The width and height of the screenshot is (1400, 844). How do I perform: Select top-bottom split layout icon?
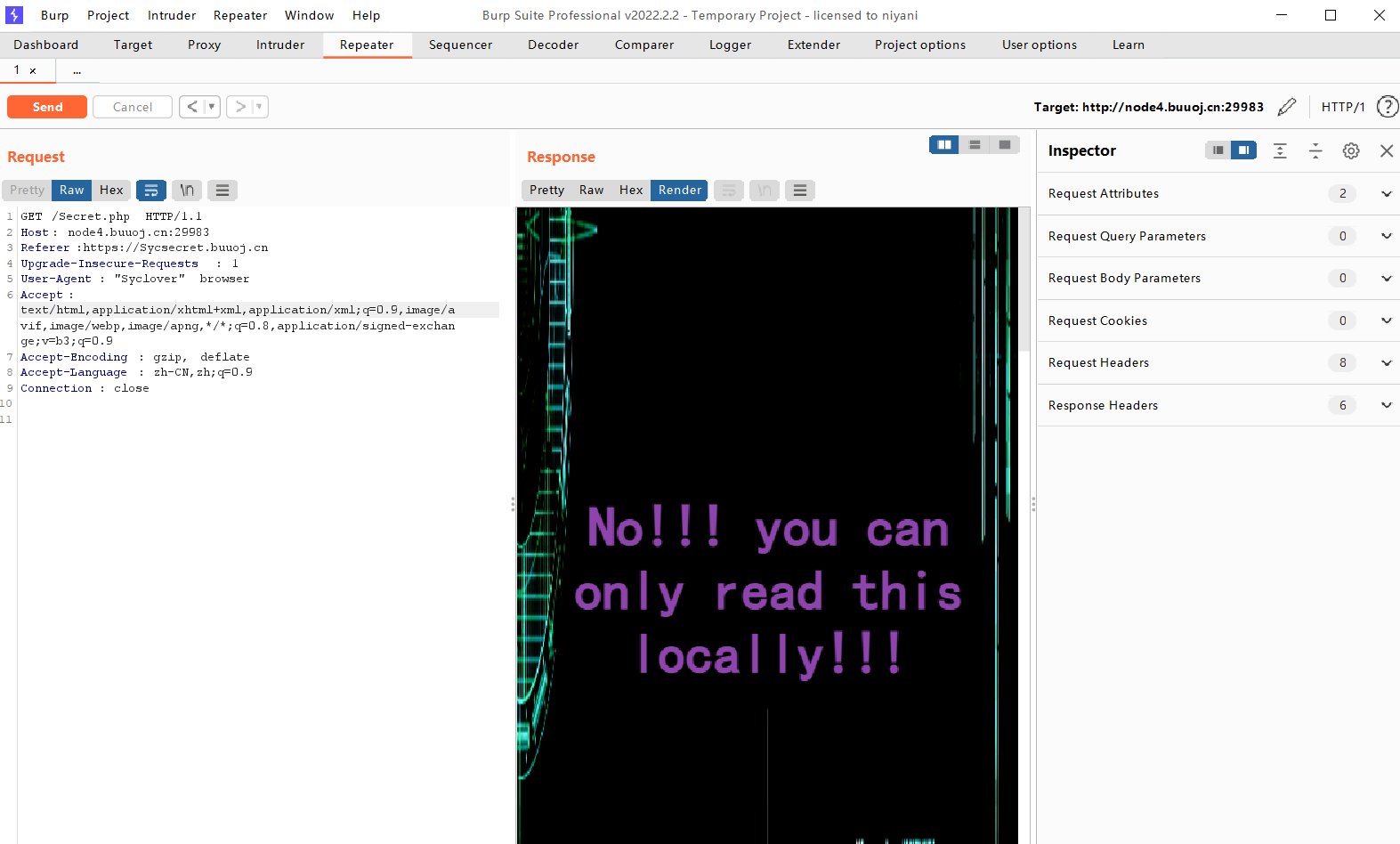975,144
